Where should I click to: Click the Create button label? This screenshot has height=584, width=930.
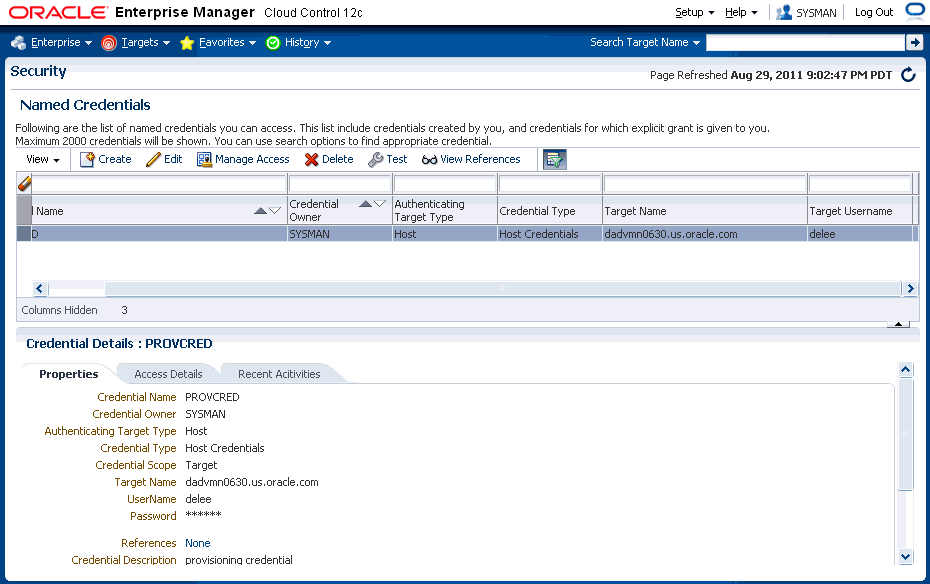coord(114,159)
